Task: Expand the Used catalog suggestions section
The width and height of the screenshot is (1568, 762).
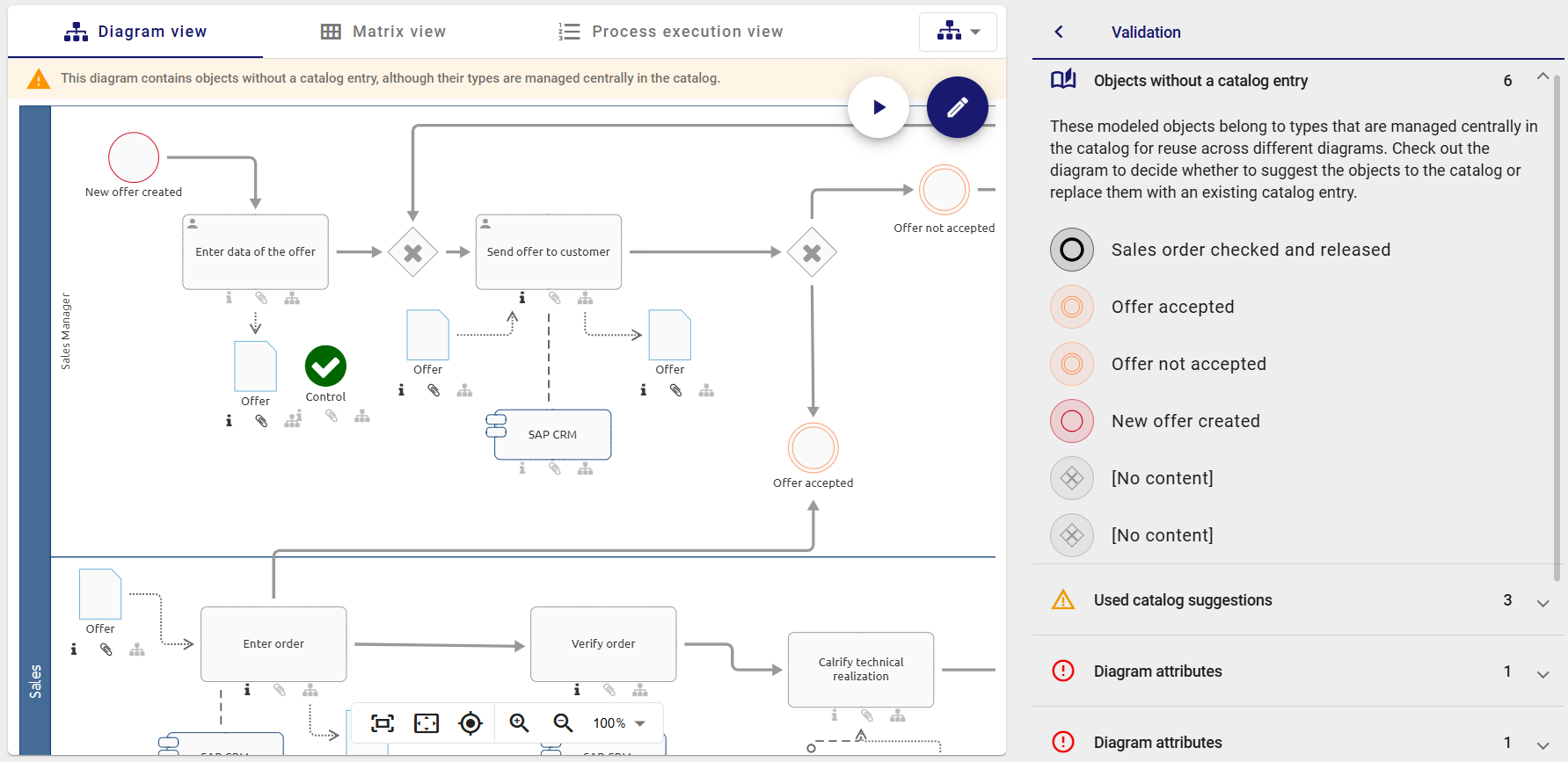Action: click(1542, 602)
